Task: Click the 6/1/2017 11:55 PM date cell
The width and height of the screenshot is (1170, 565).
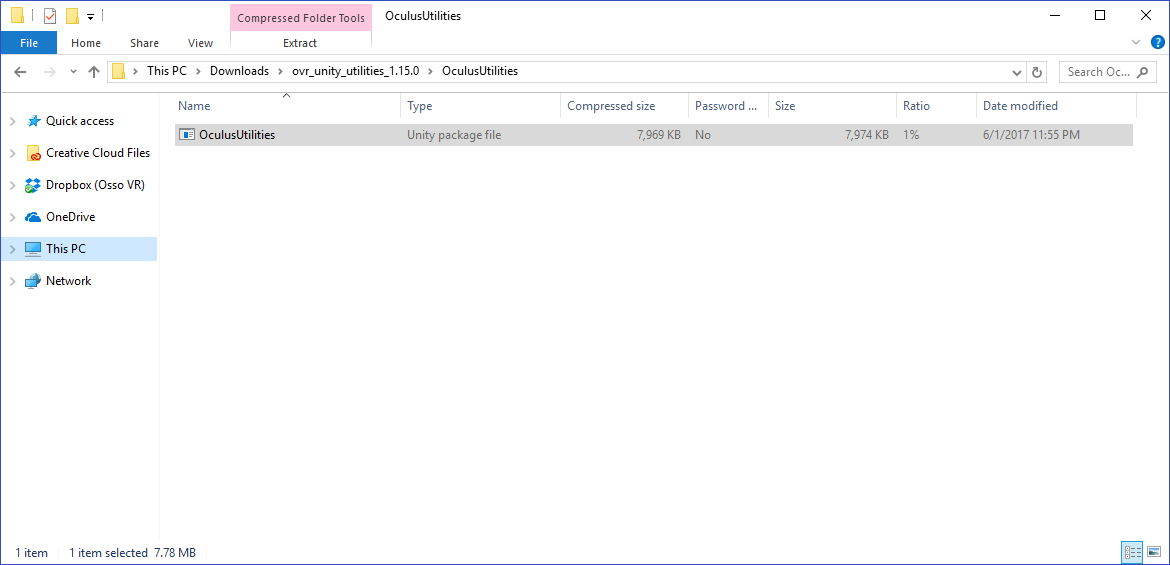Action: (x=1032, y=135)
